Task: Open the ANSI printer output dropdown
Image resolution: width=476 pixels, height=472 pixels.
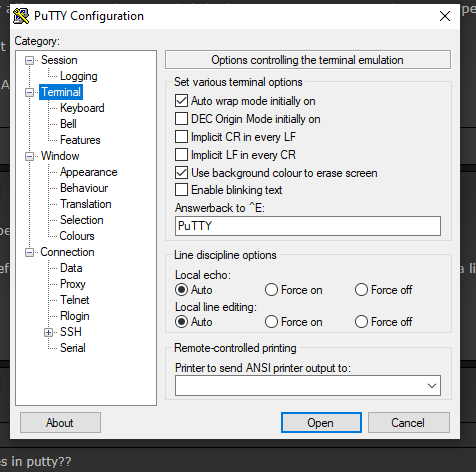Action: 432,386
